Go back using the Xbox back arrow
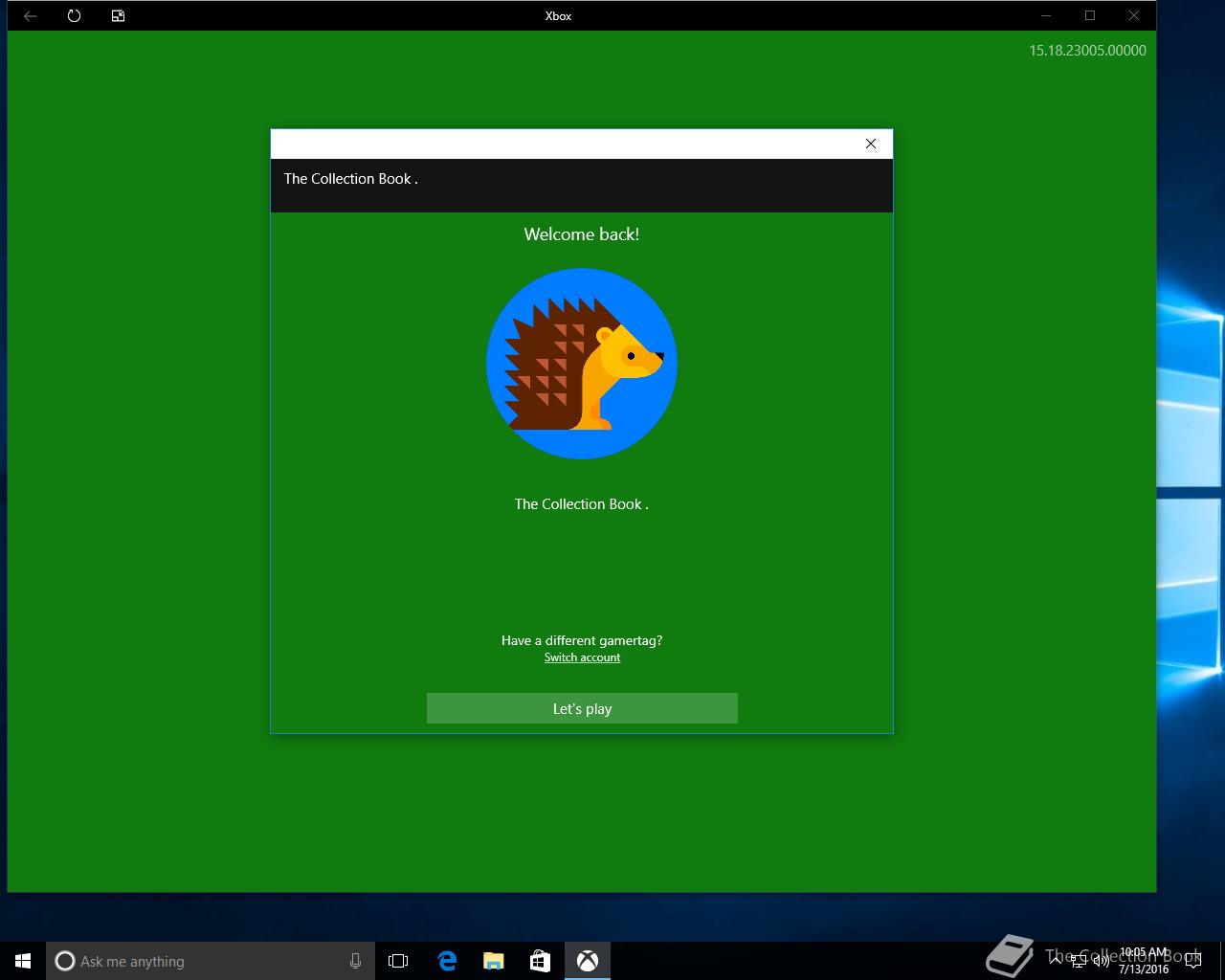The height and width of the screenshot is (980, 1225). click(31, 15)
